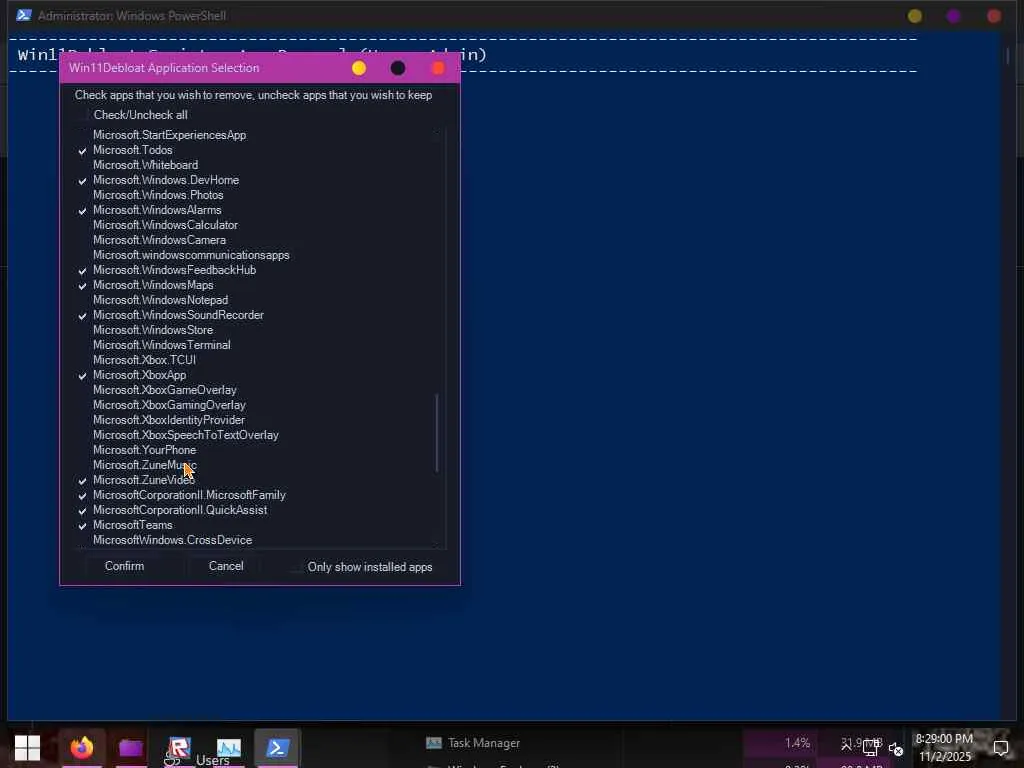Check Microsoft.WindowsNotepad
The image size is (1024, 768).
(x=82, y=301)
